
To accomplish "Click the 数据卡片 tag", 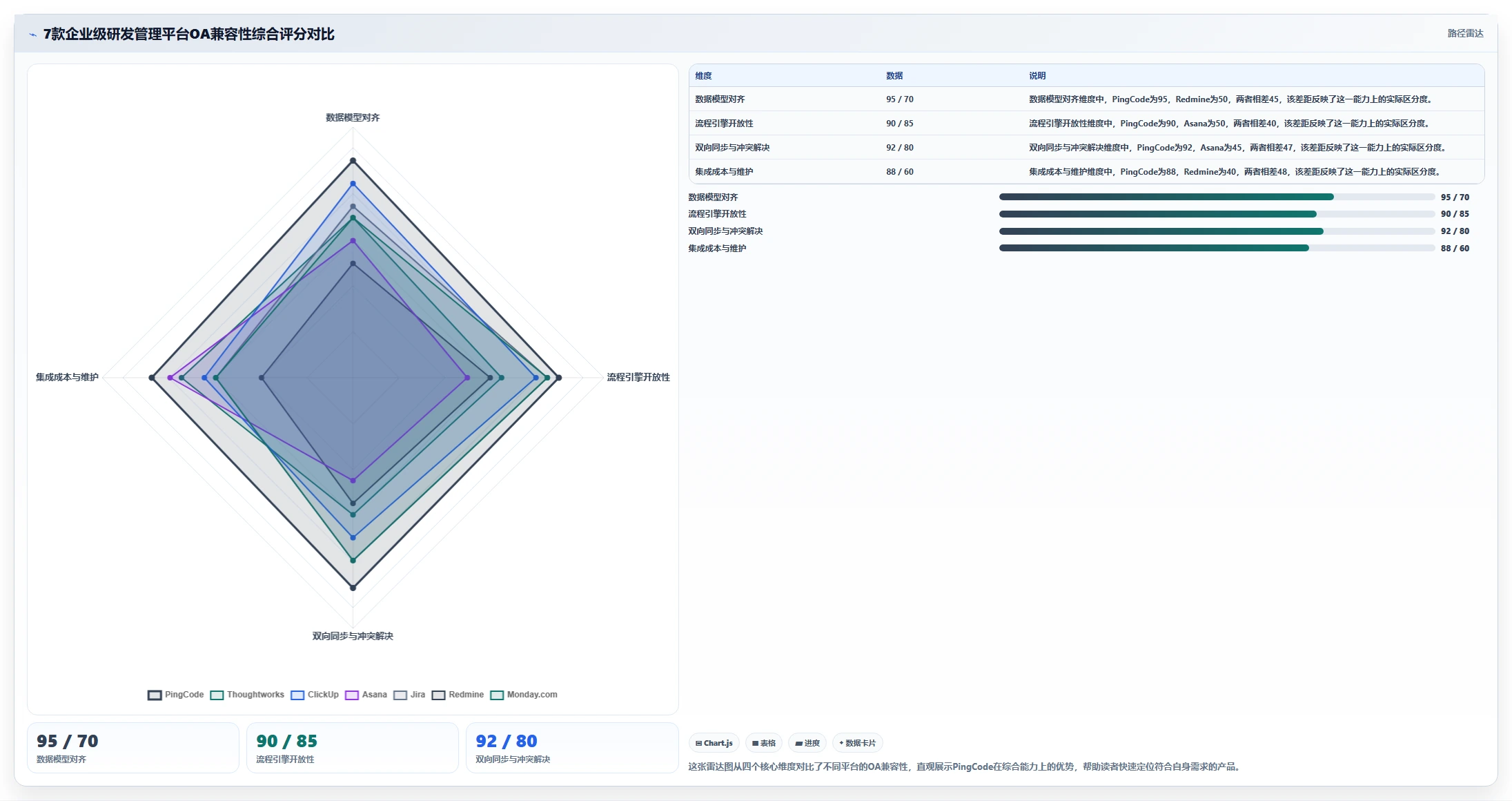I will [858, 743].
